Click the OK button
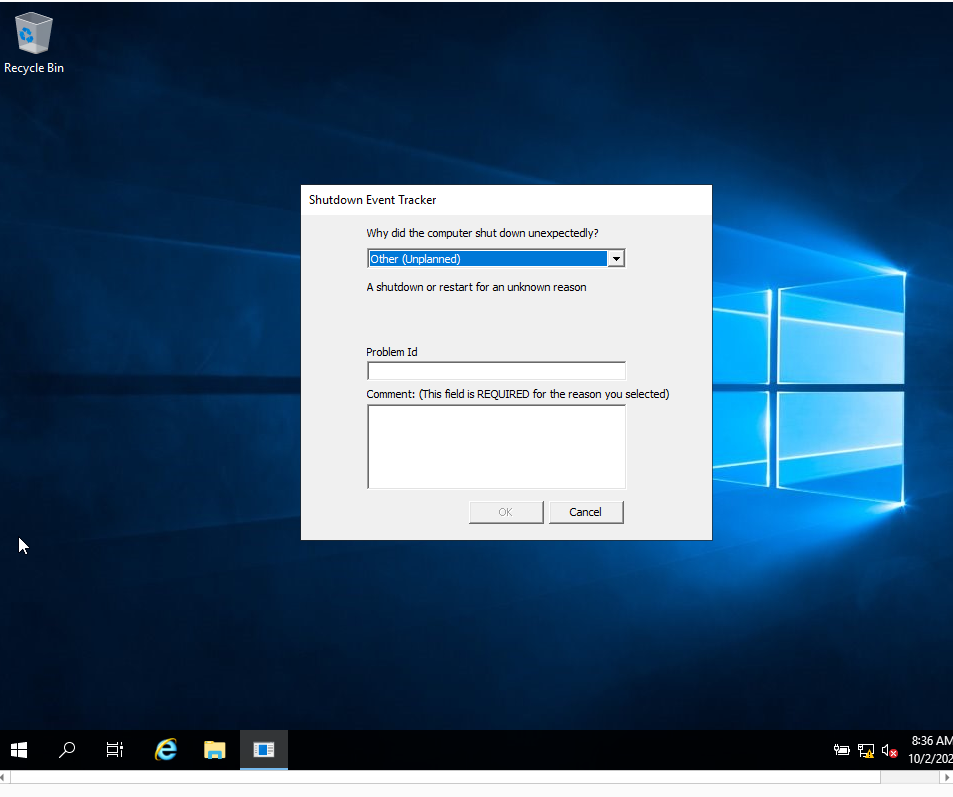Screen dimensions: 953x797 506,512
